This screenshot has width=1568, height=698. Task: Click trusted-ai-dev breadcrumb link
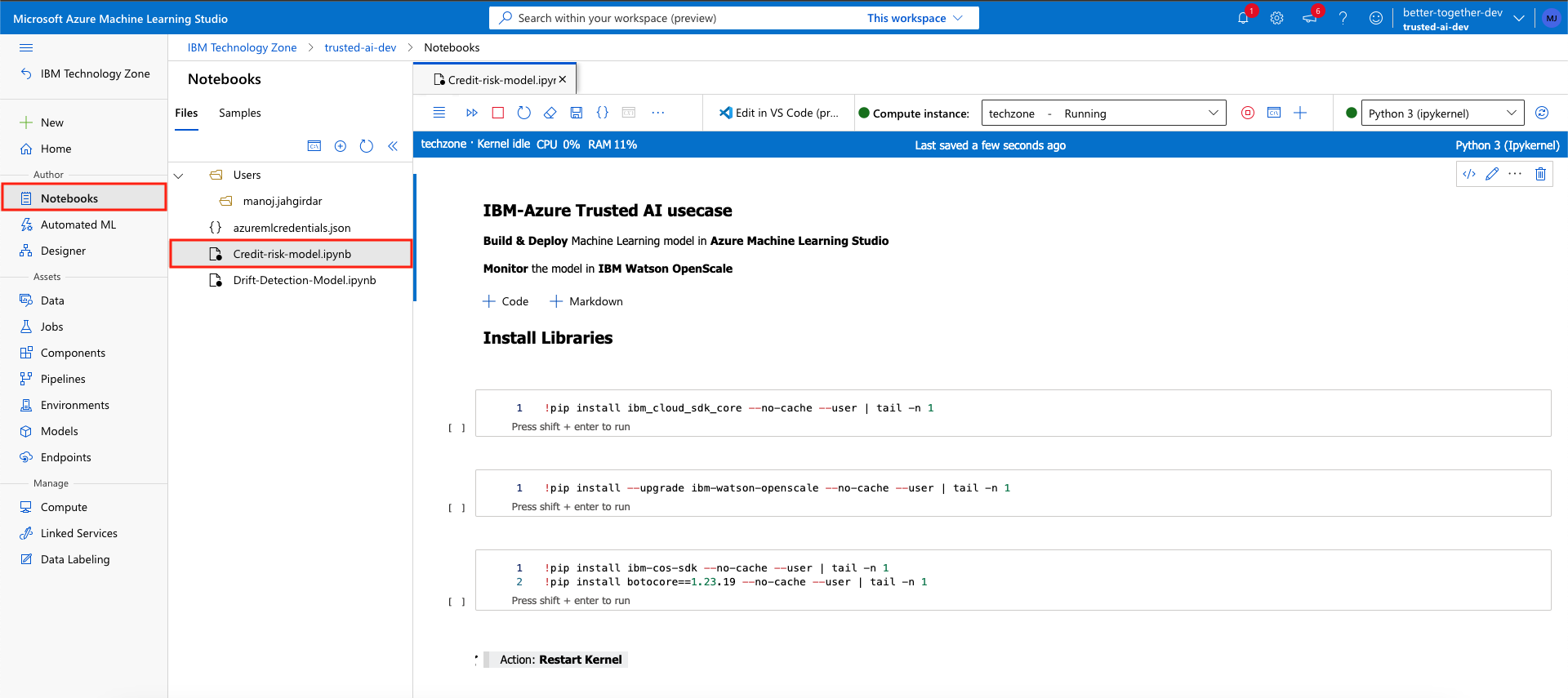coord(360,47)
